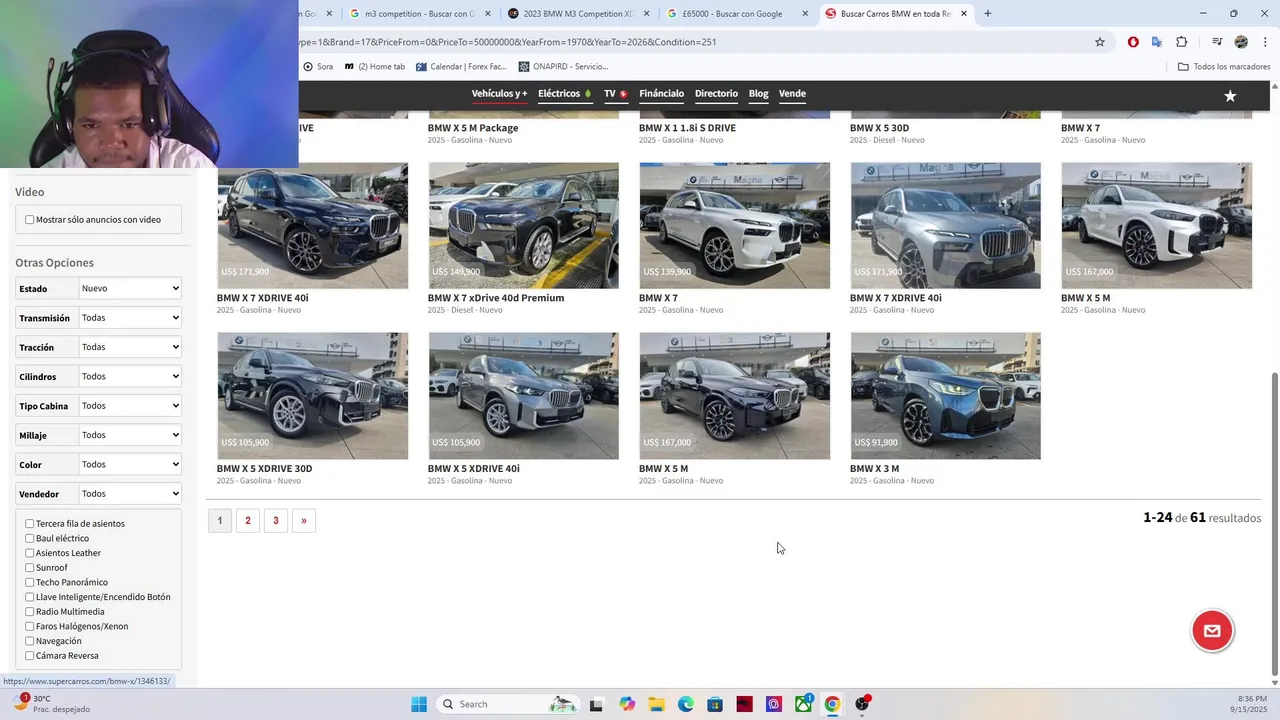Enable 'Llave Inteligente/Encendido Botón' checkbox
1280x720 pixels.
click(x=30, y=597)
